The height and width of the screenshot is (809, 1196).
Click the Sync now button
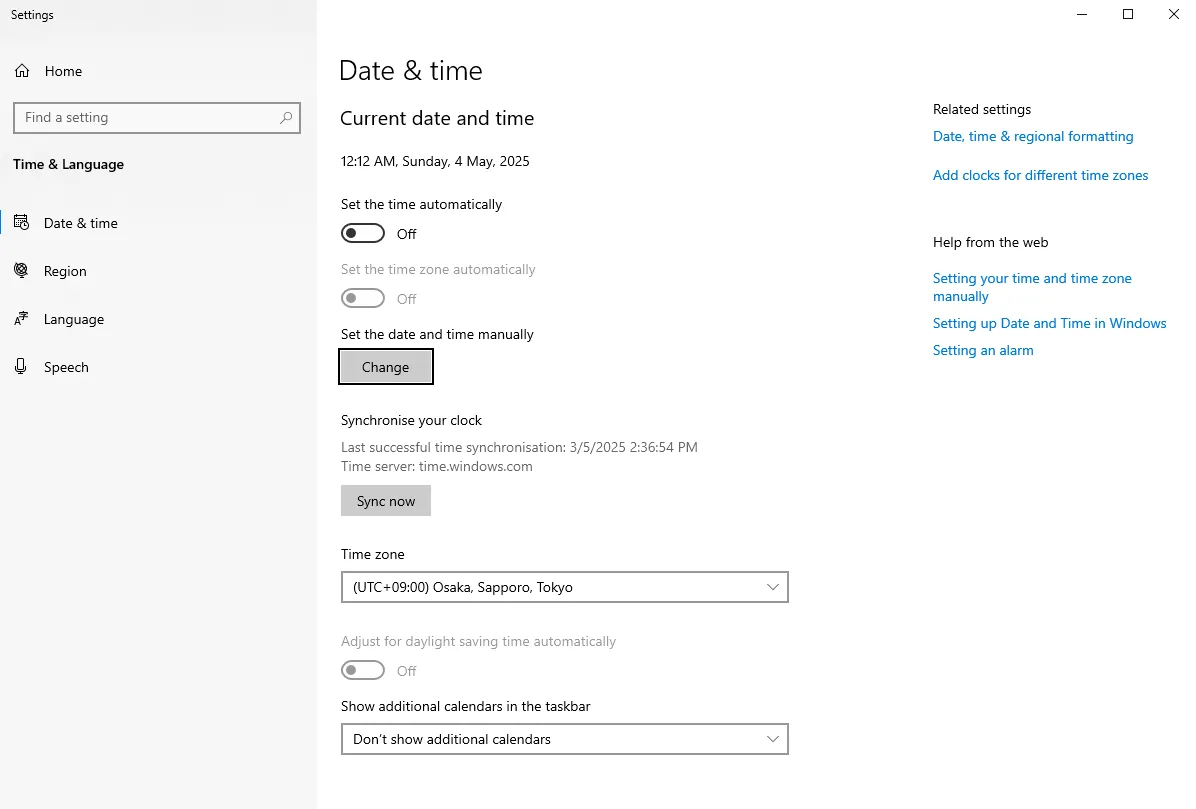click(386, 501)
